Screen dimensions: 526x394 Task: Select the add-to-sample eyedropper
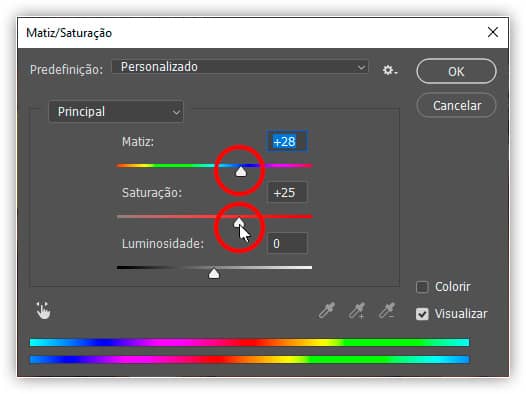click(x=357, y=310)
